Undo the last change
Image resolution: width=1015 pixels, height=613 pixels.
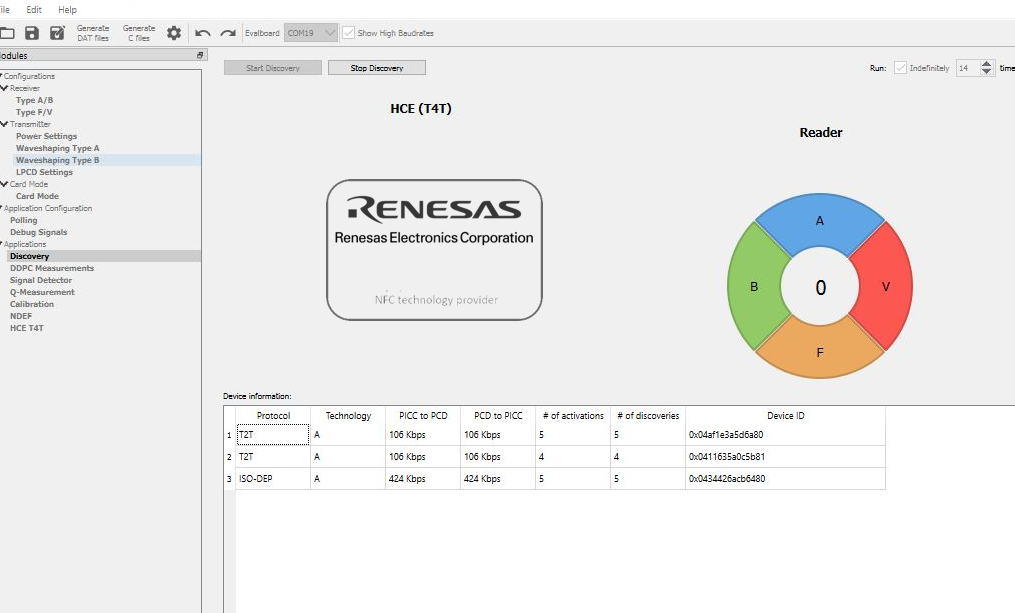tap(201, 33)
